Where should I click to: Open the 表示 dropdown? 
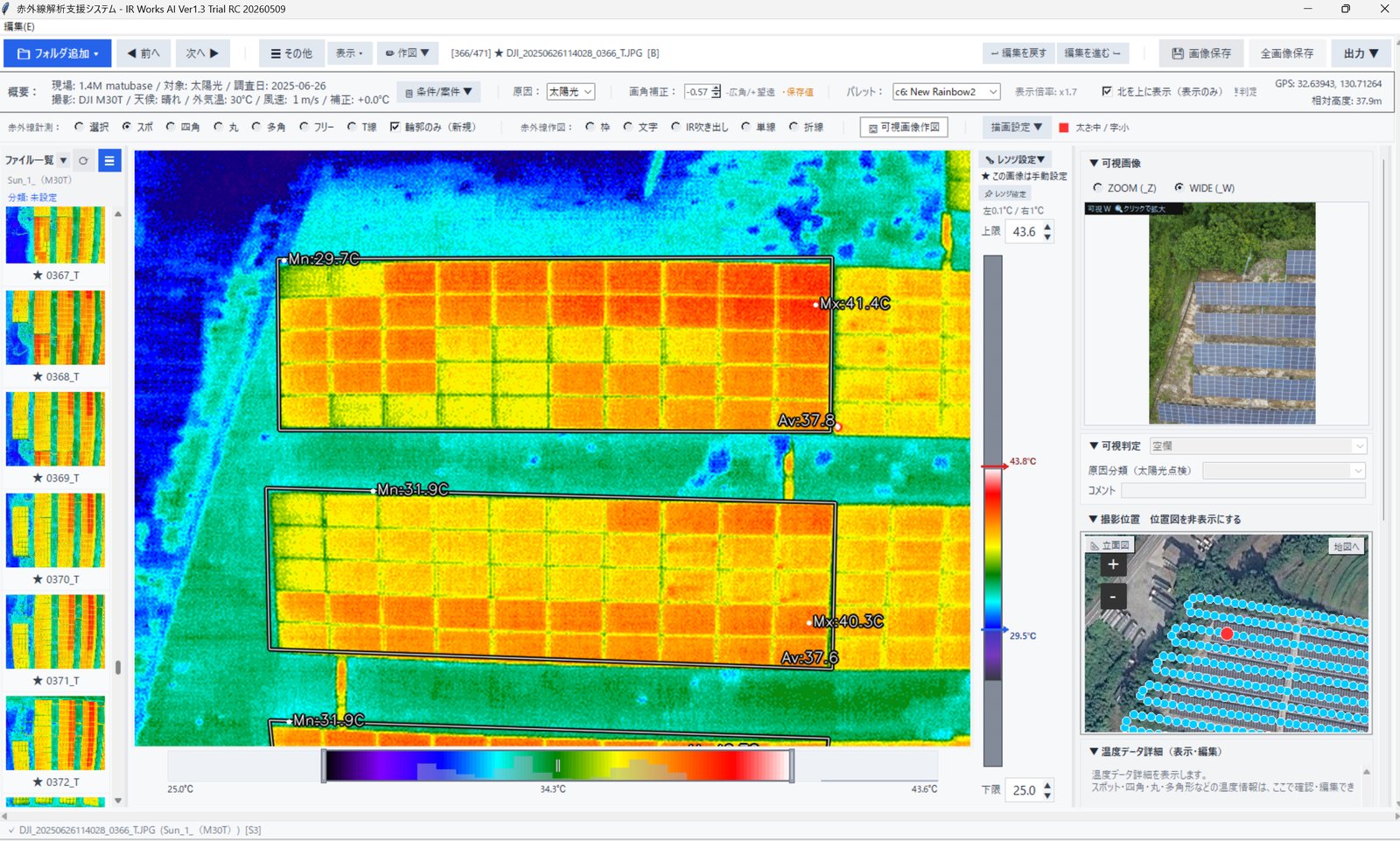[349, 53]
